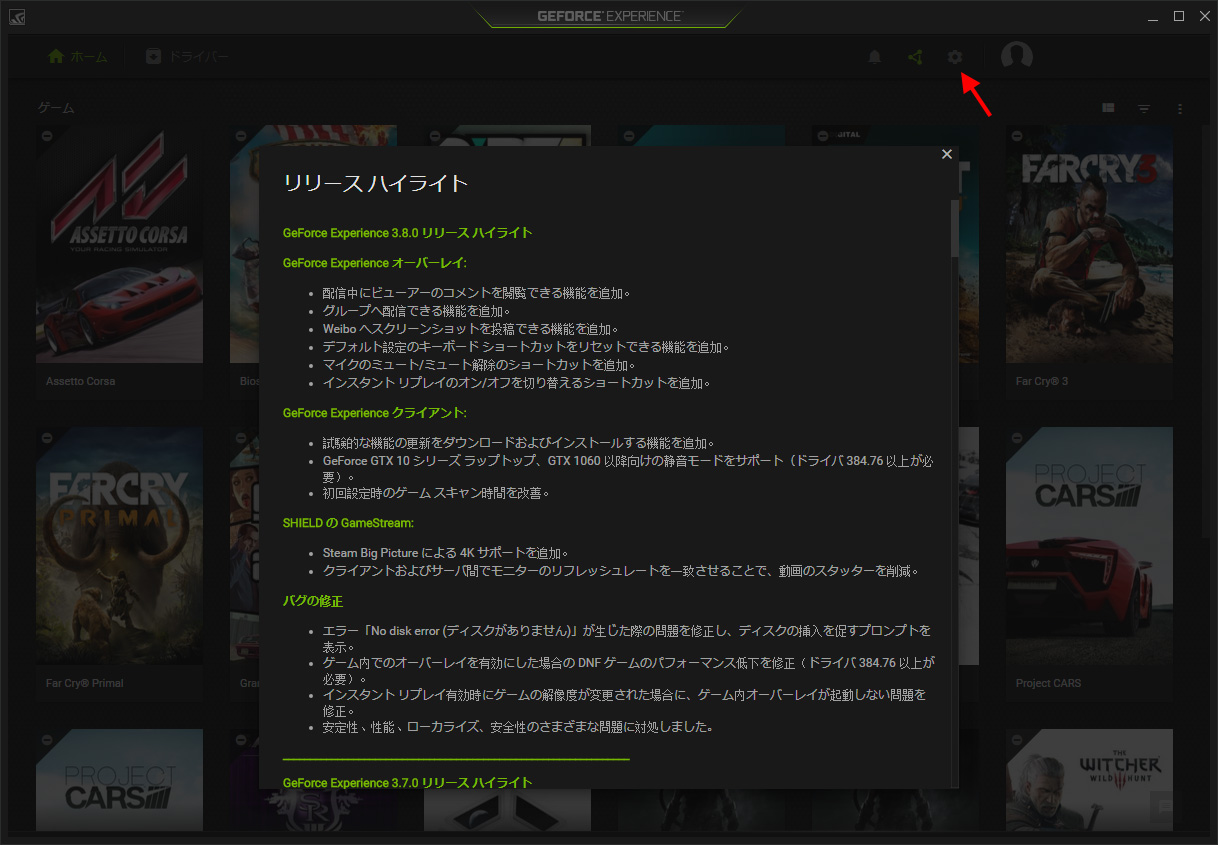Open the Far Cry 3 game thumbnail
The height and width of the screenshot is (845, 1218).
[x=1089, y=244]
